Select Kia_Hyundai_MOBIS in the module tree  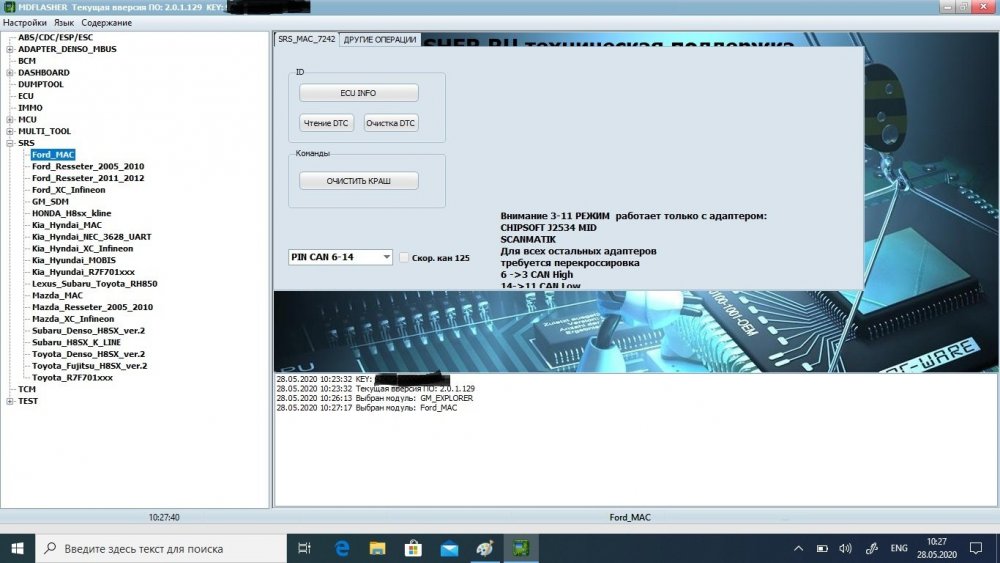point(73,260)
